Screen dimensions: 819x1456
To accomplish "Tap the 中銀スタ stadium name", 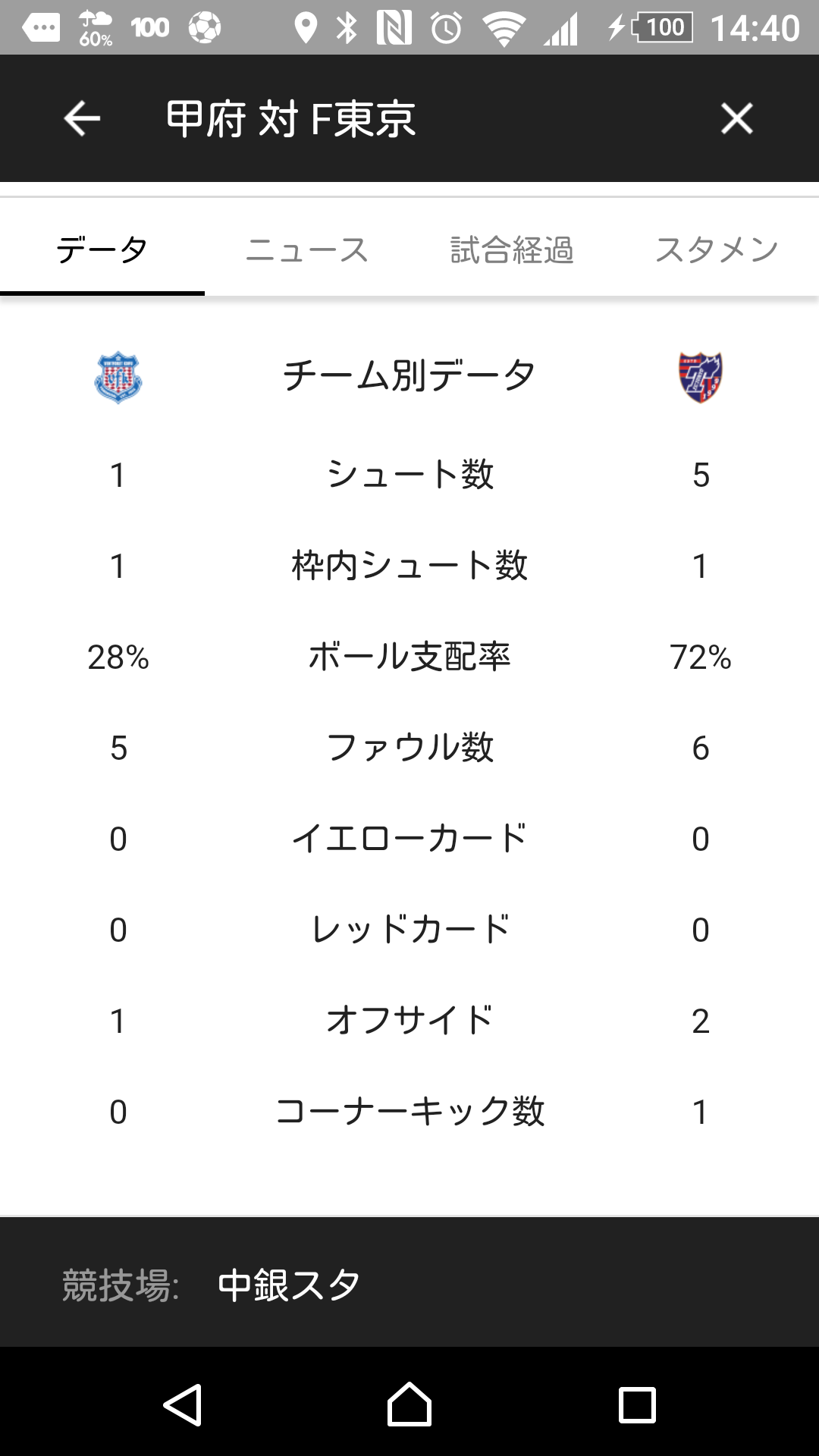I will coord(288,1285).
